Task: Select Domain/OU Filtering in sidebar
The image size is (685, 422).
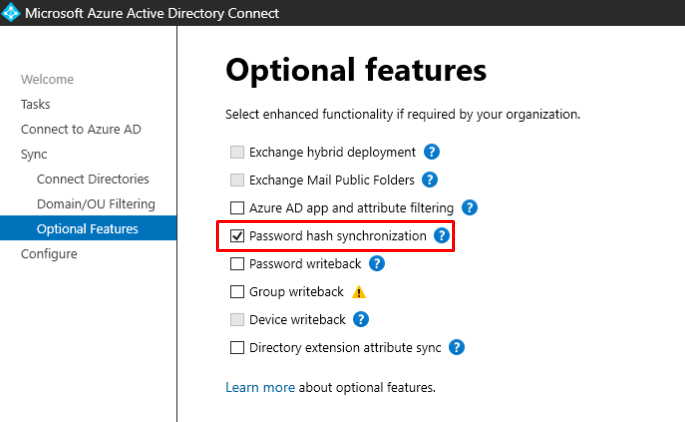Action: (x=96, y=204)
